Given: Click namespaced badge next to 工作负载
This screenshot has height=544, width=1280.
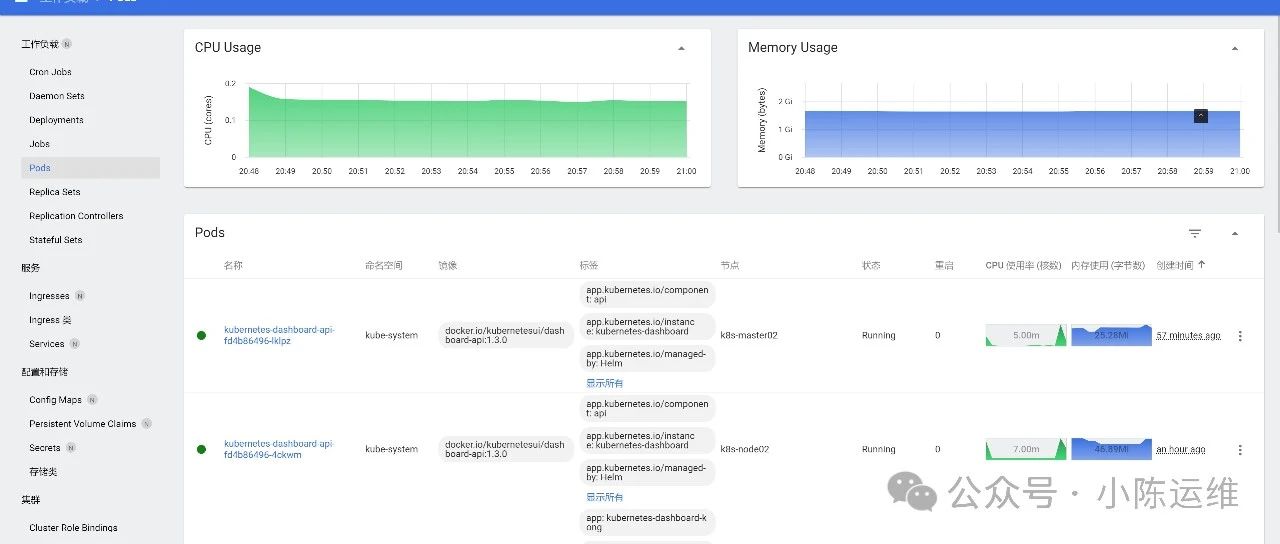Looking at the screenshot, I should 67,44.
